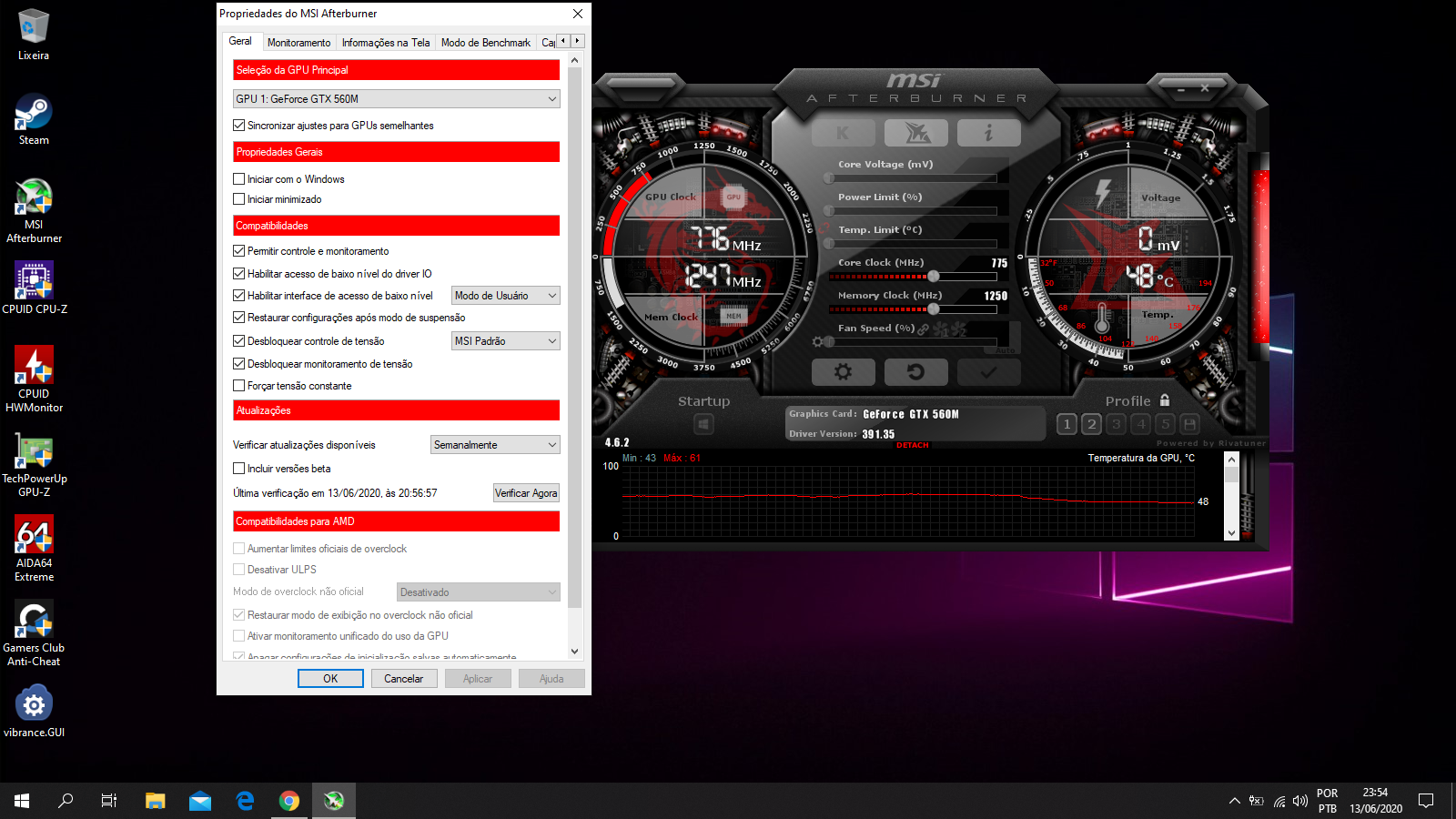Image resolution: width=1456 pixels, height=819 pixels.
Task: Select the Geral tab
Action: point(241,41)
